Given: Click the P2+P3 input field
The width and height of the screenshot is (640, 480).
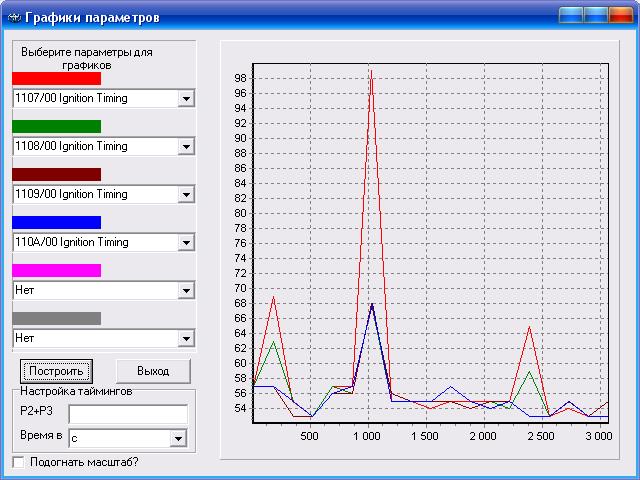Looking at the screenshot, I should (x=127, y=413).
